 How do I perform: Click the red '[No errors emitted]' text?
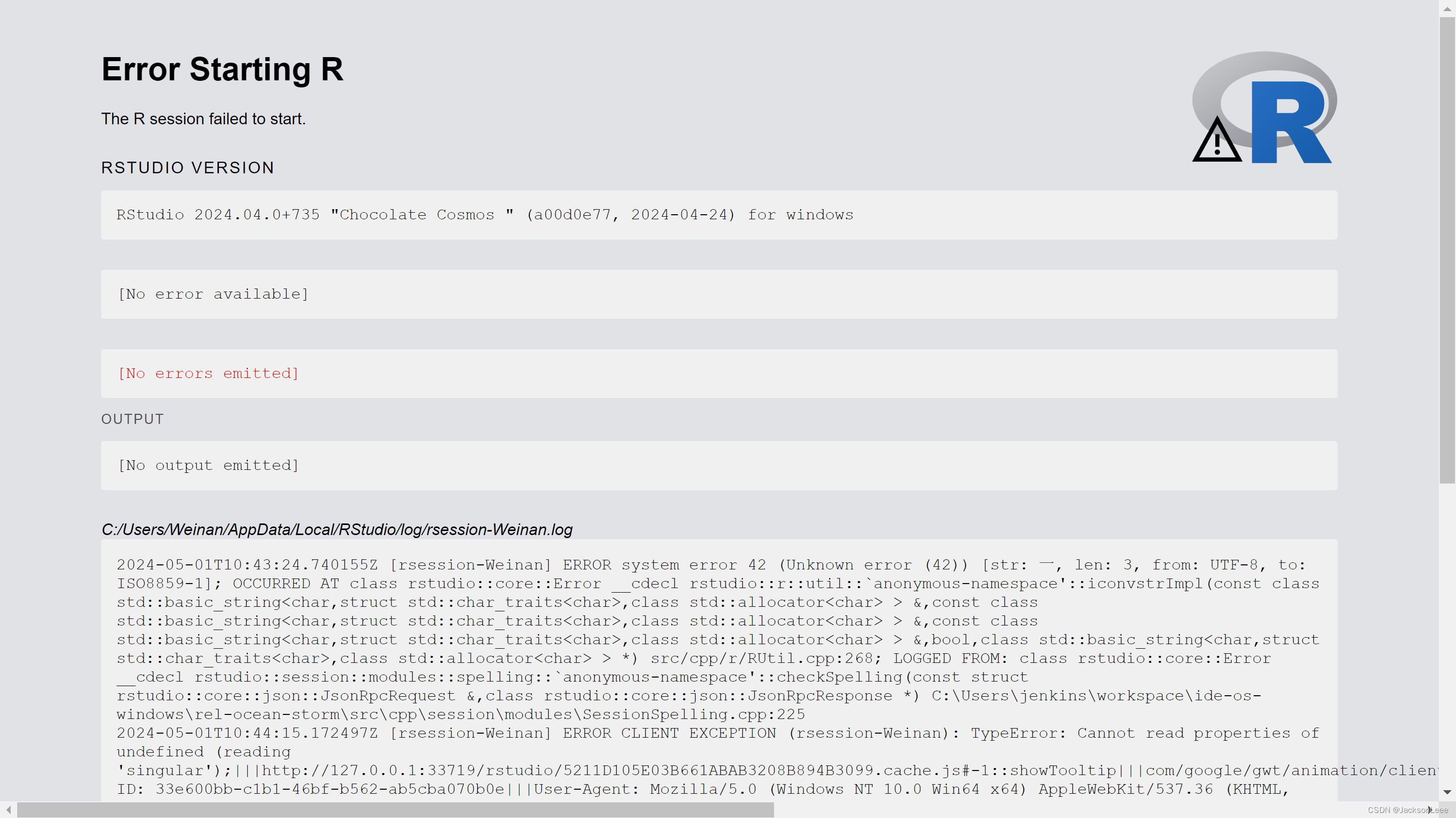(x=208, y=373)
